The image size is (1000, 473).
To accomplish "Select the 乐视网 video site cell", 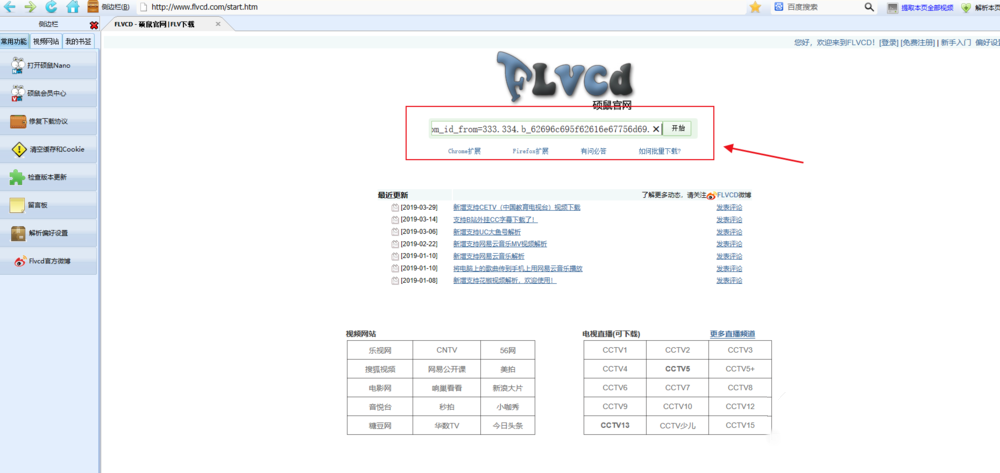I will pyautogui.click(x=379, y=350).
